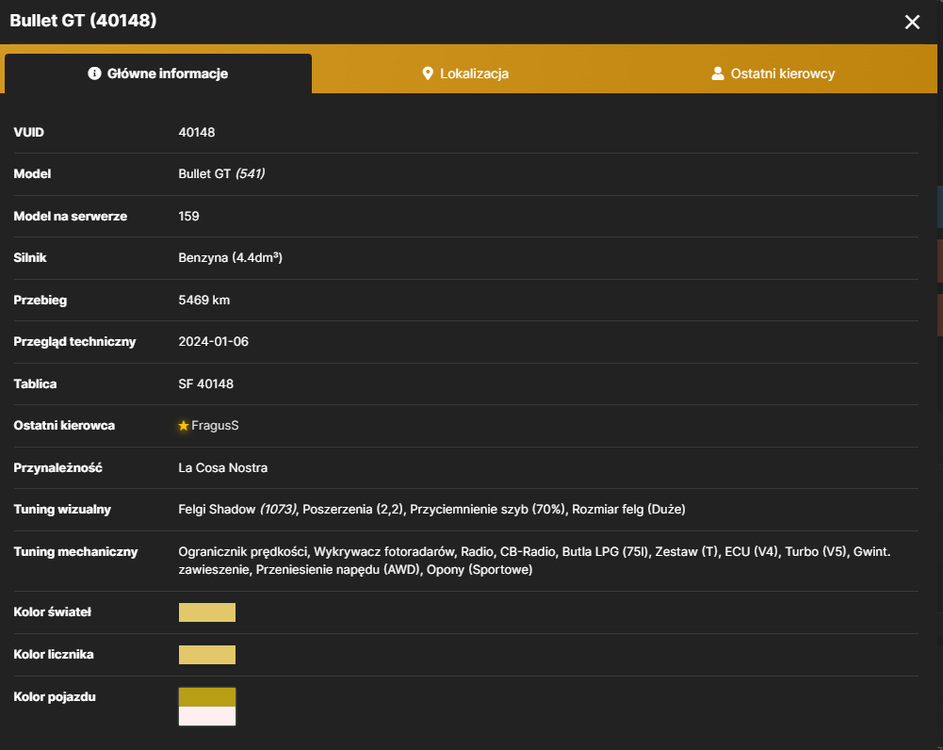Select the Główne informacje tab

(x=158, y=73)
